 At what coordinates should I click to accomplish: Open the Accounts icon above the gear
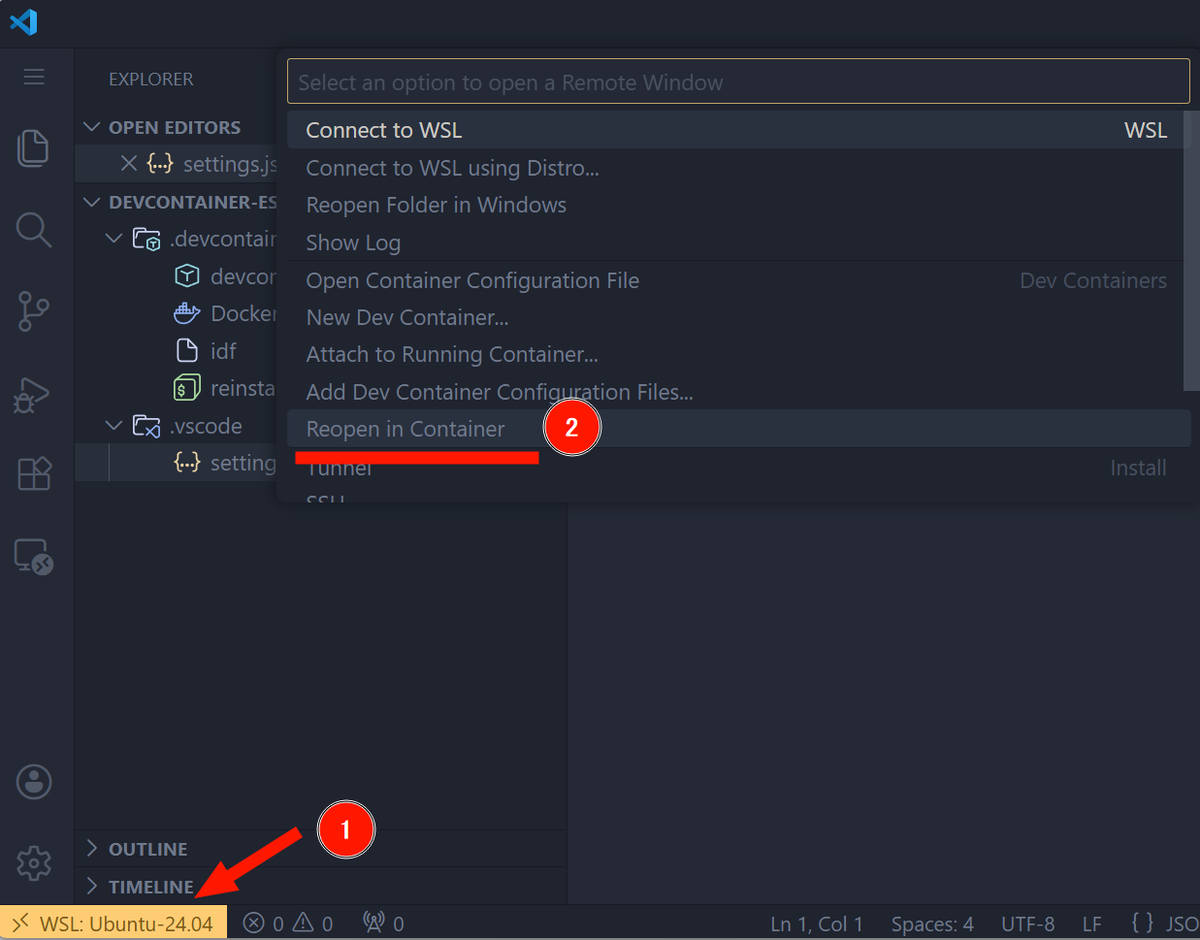pyautogui.click(x=34, y=782)
